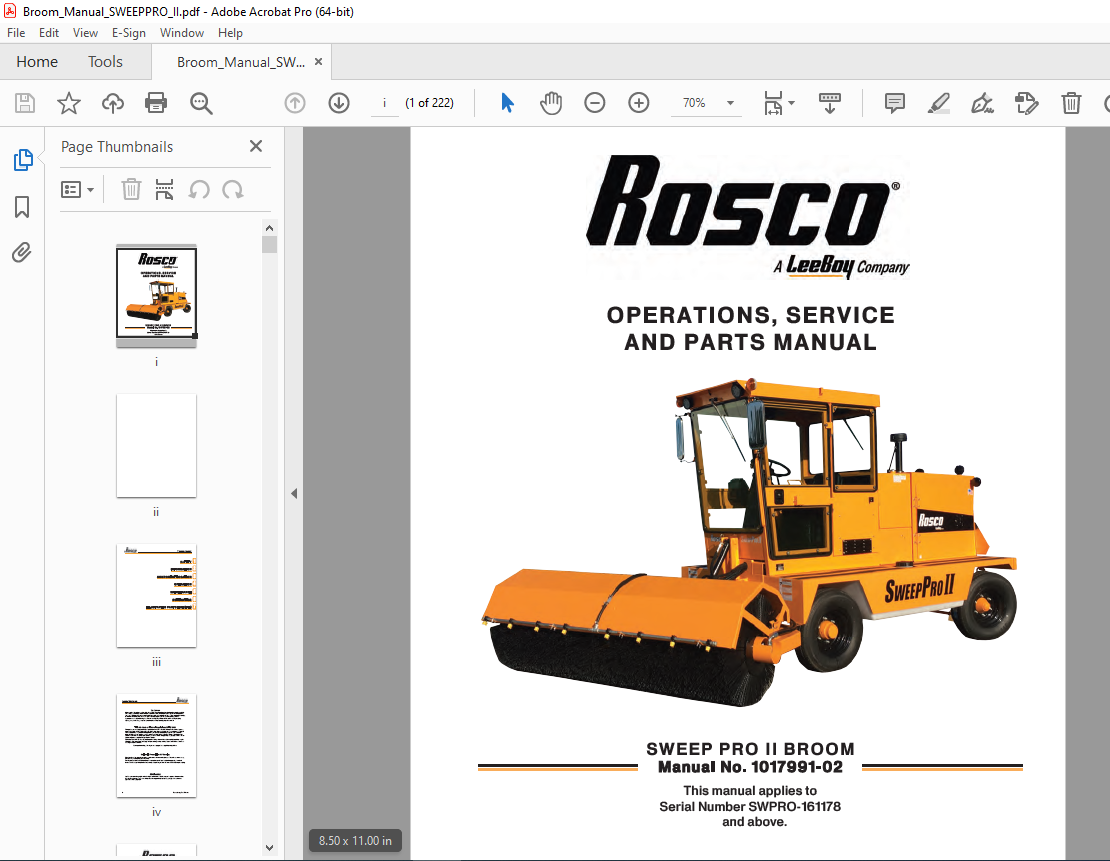Image resolution: width=1110 pixels, height=861 pixels.
Task: Click thumbnails scrollbar up arrow
Action: click(x=269, y=228)
